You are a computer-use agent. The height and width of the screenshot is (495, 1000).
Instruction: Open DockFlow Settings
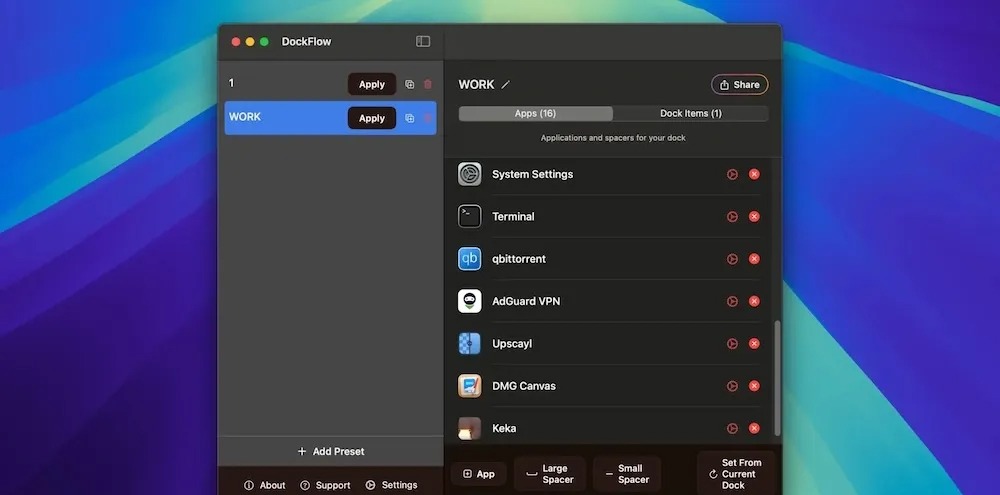392,485
